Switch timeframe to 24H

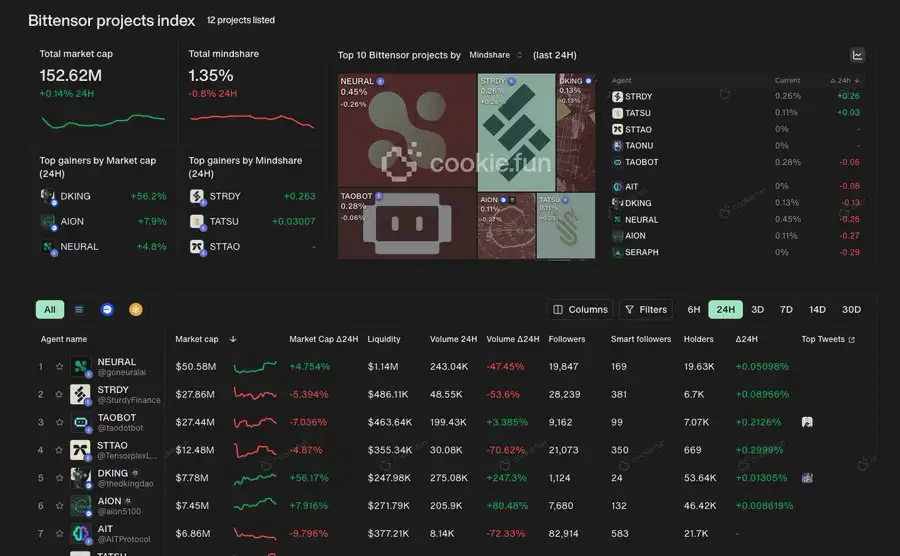(x=725, y=309)
